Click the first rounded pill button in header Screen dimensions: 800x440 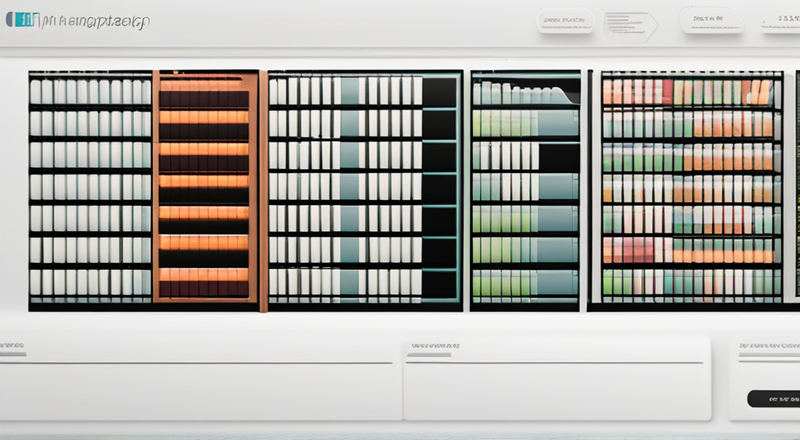coord(566,21)
